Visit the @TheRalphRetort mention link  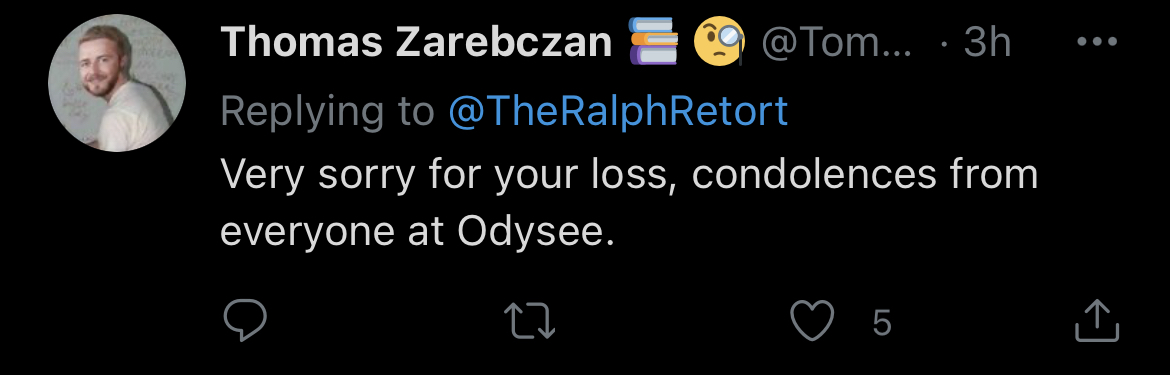tap(619, 111)
